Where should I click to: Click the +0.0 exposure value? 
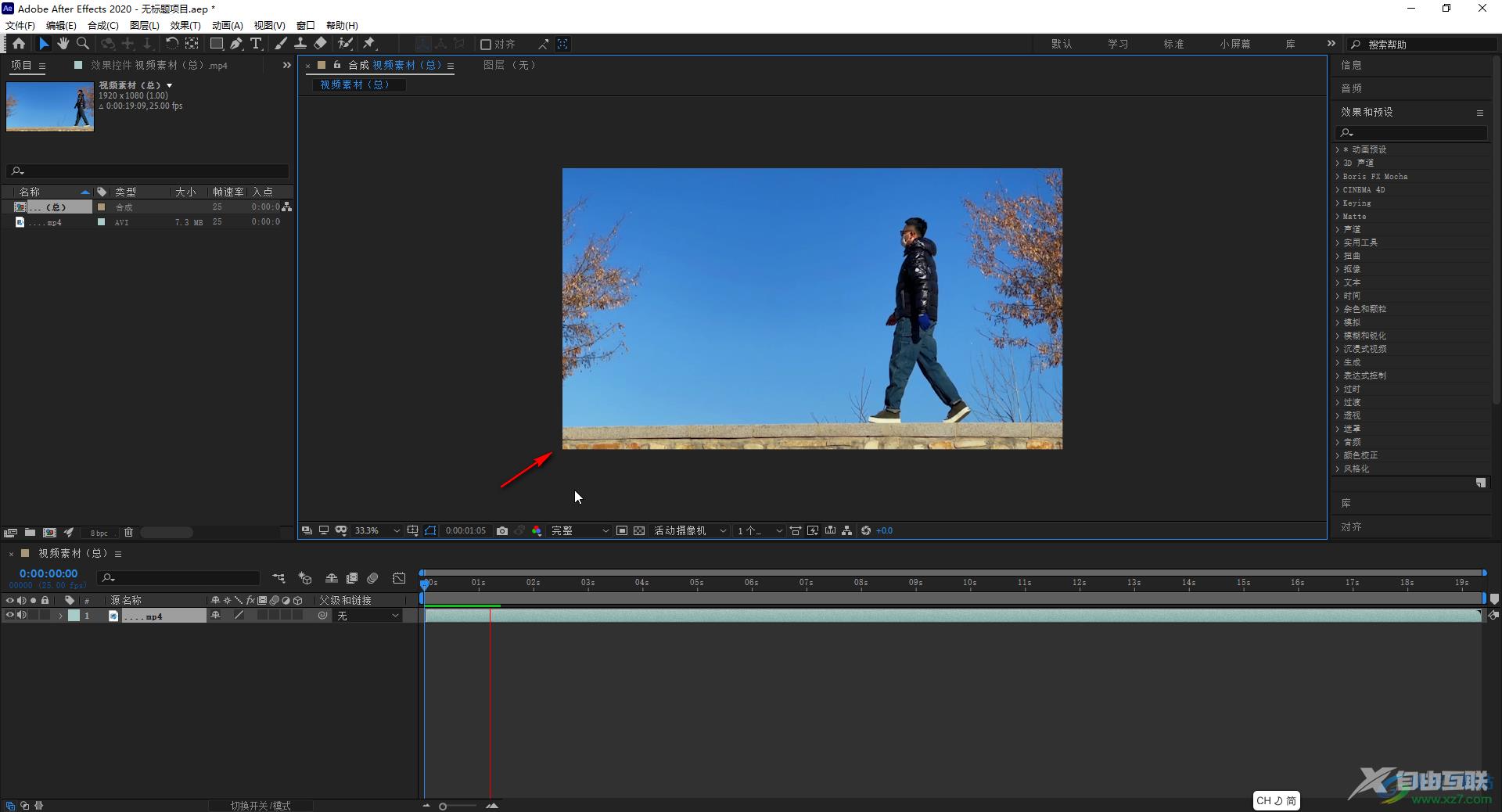(885, 530)
